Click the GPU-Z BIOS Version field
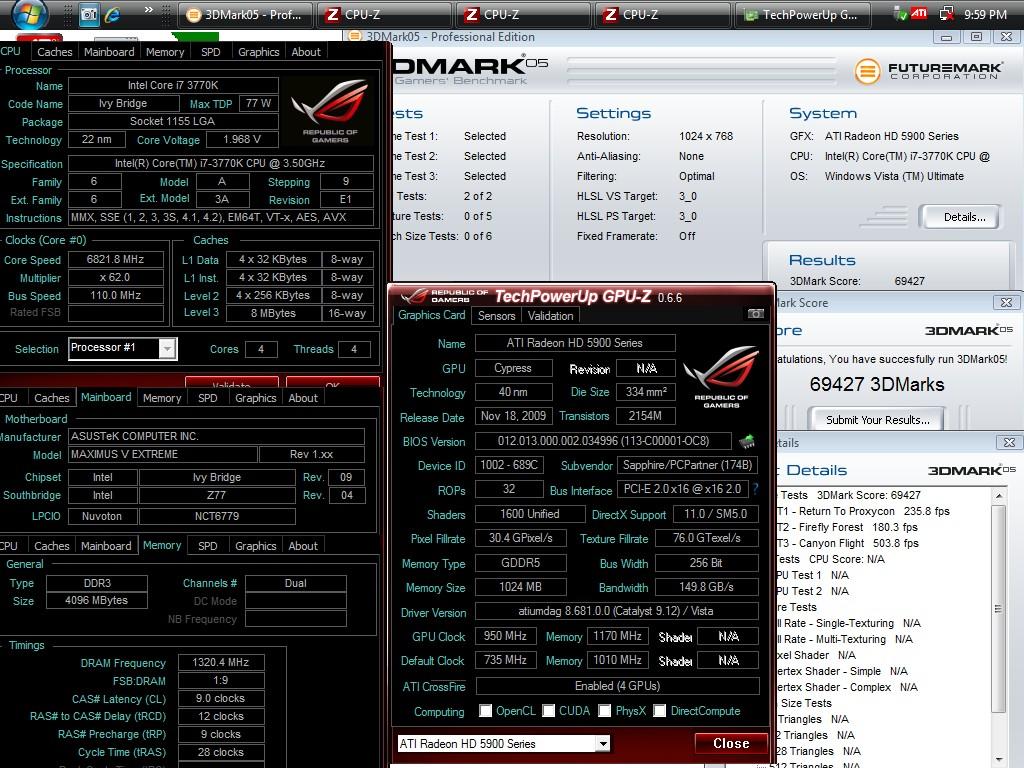This screenshot has width=1024, height=768. tap(603, 441)
